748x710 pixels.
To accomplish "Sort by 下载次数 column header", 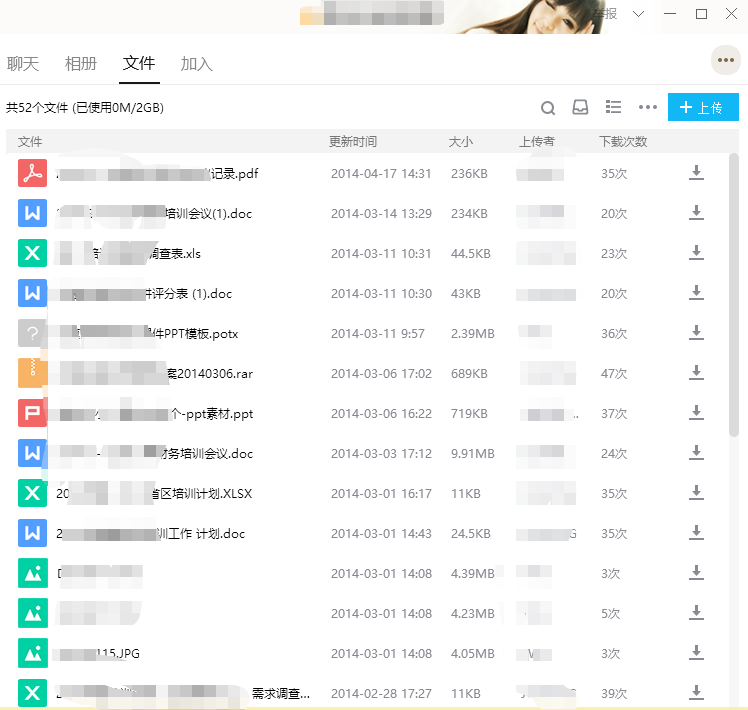I will (623, 142).
